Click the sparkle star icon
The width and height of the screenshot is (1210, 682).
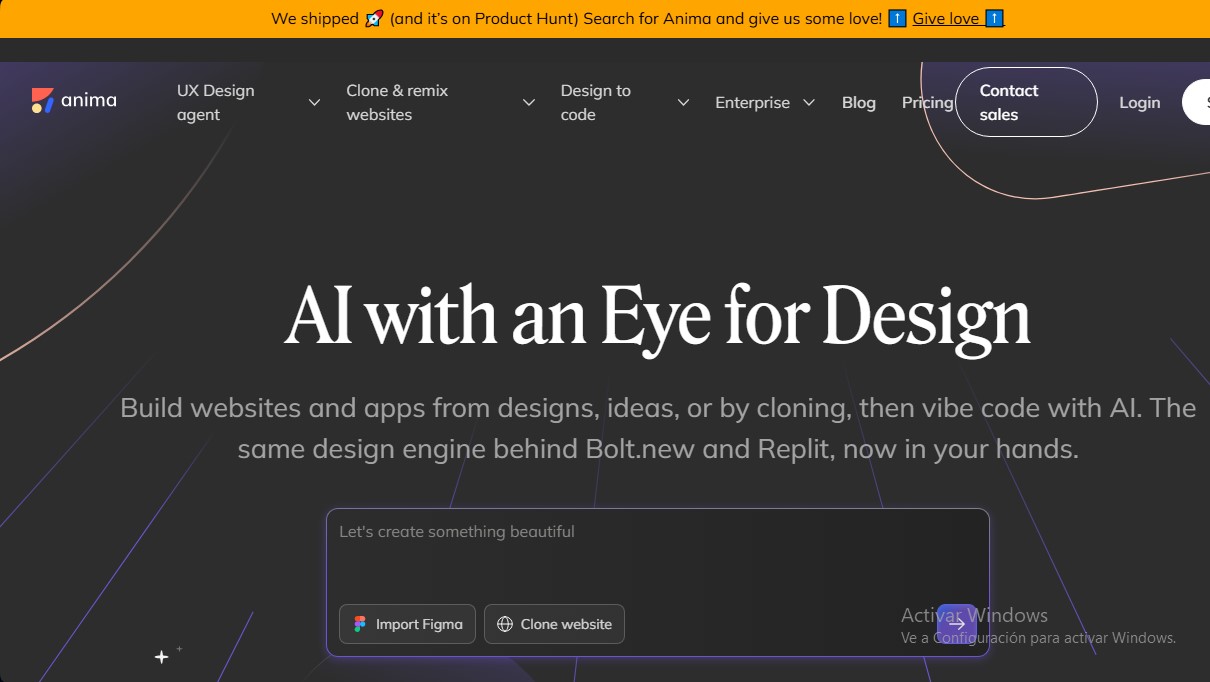pos(161,657)
